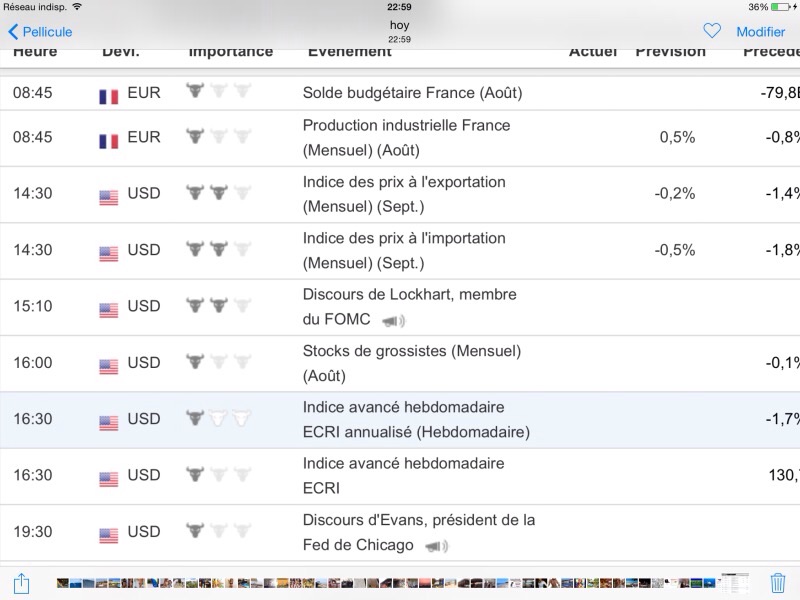Tap the photo thumbnail scrubber strip
This screenshot has width=800, height=600.
400,583
